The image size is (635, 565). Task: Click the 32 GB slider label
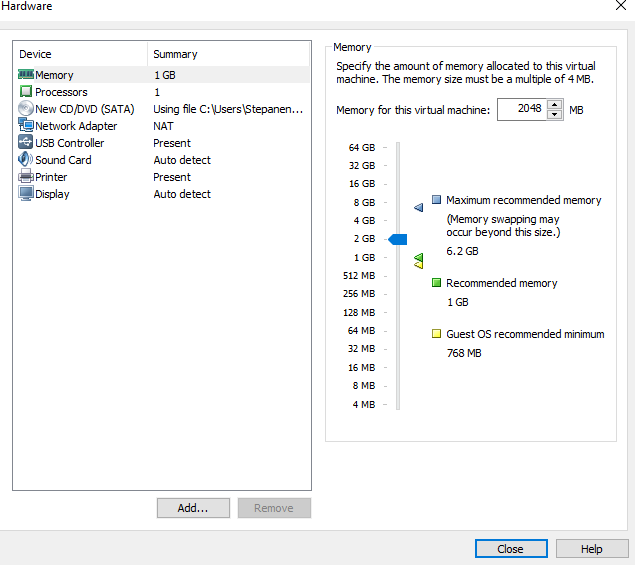[362, 165]
